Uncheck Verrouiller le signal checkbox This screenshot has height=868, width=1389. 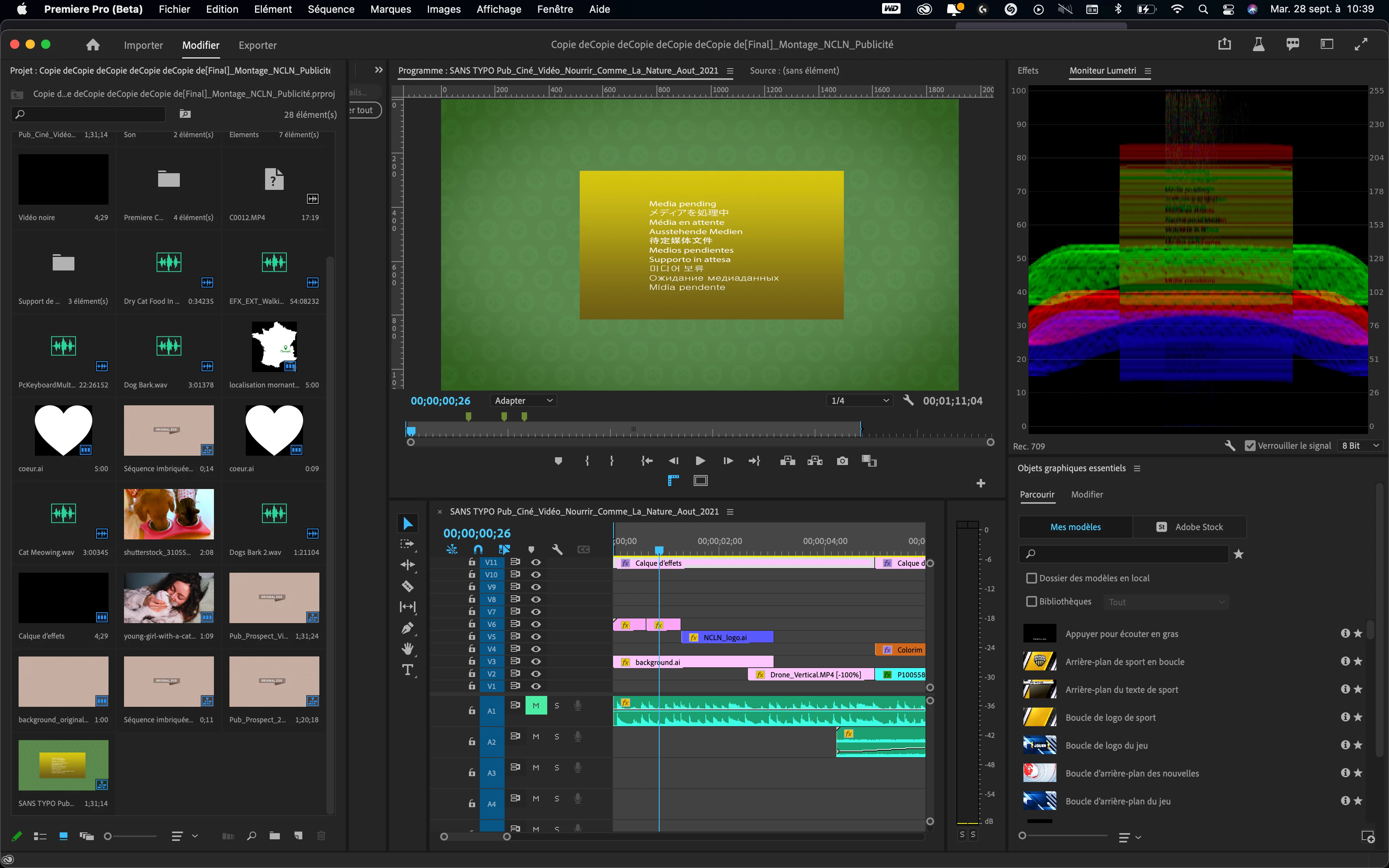pos(1249,446)
